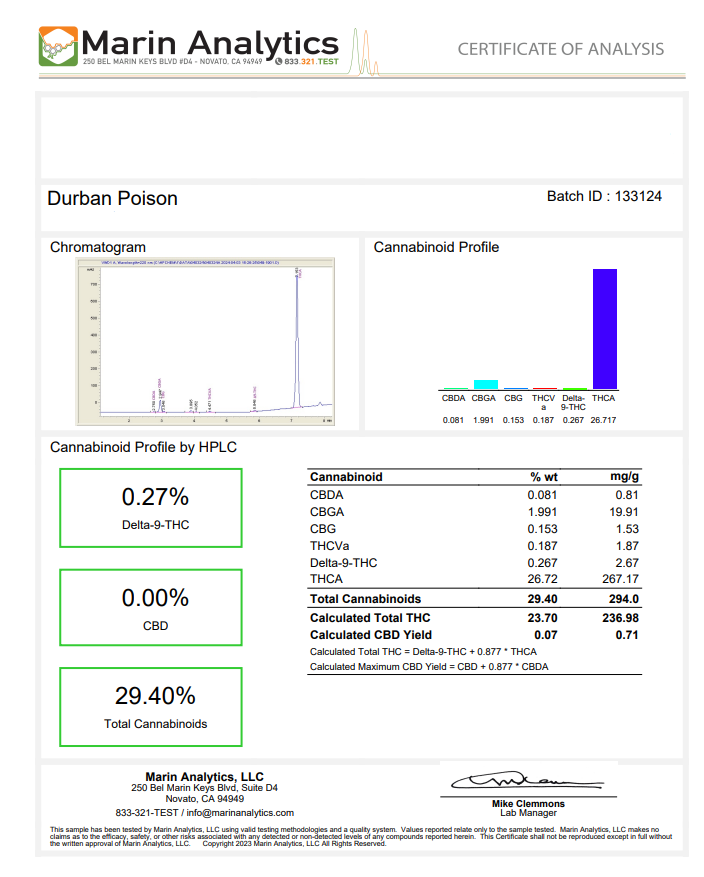Click the Cannabinoid Profile chart heading

pyautogui.click(x=436, y=247)
